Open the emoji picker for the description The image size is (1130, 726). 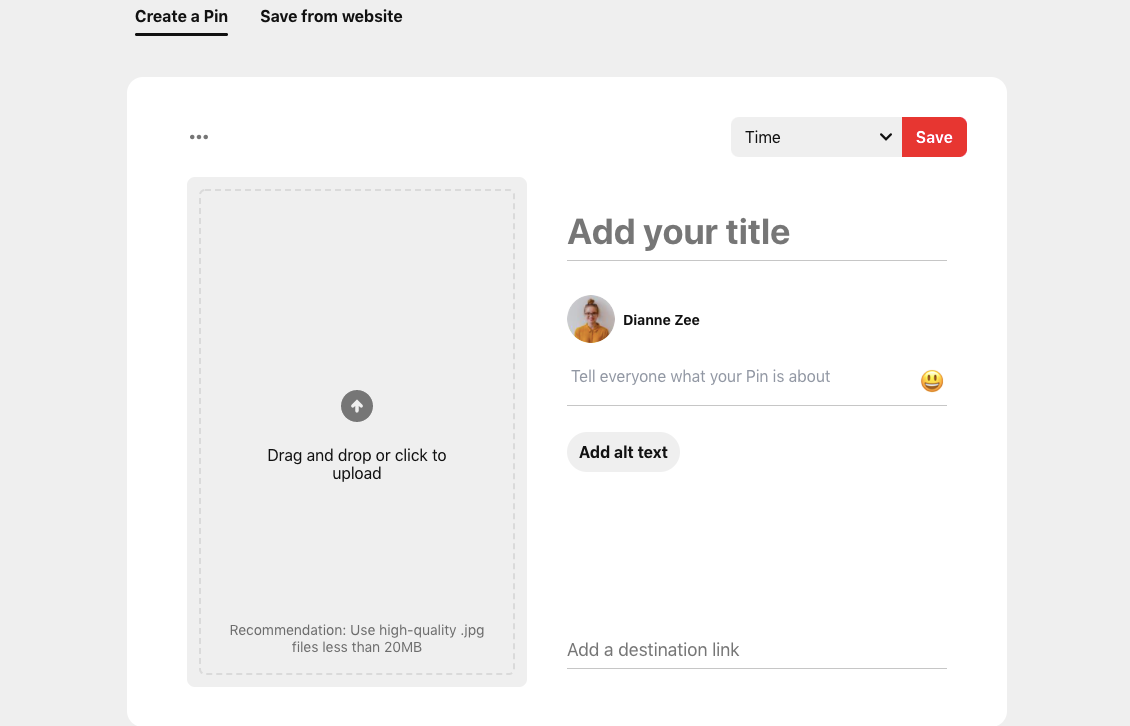coord(931,380)
